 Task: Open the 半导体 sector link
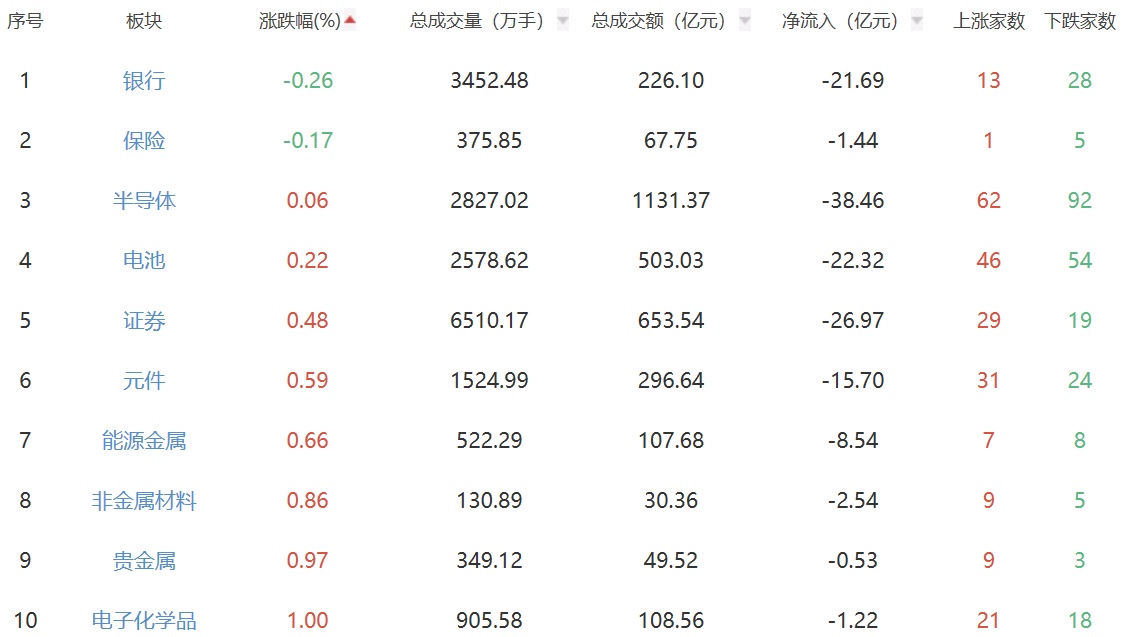144,201
